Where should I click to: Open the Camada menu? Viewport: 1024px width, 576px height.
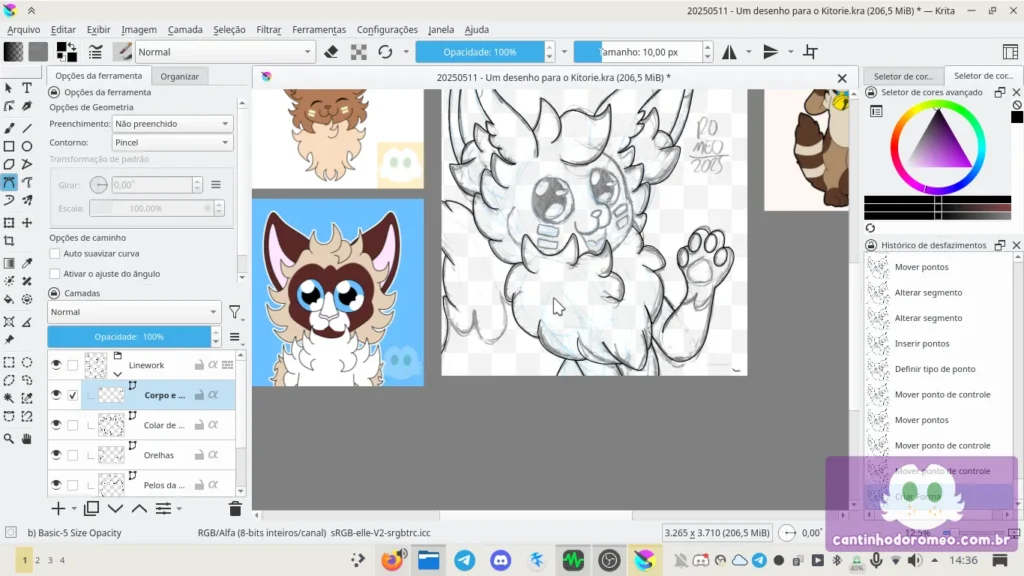(185, 29)
